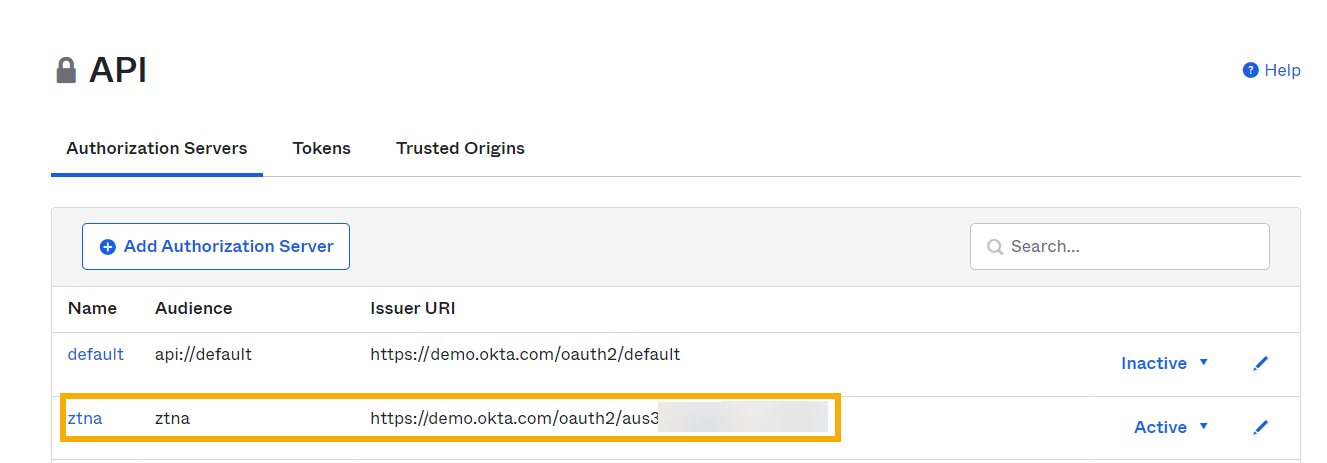The width and height of the screenshot is (1327, 463).
Task: Expand the Inactive status dropdown
Action: [x=1165, y=363]
